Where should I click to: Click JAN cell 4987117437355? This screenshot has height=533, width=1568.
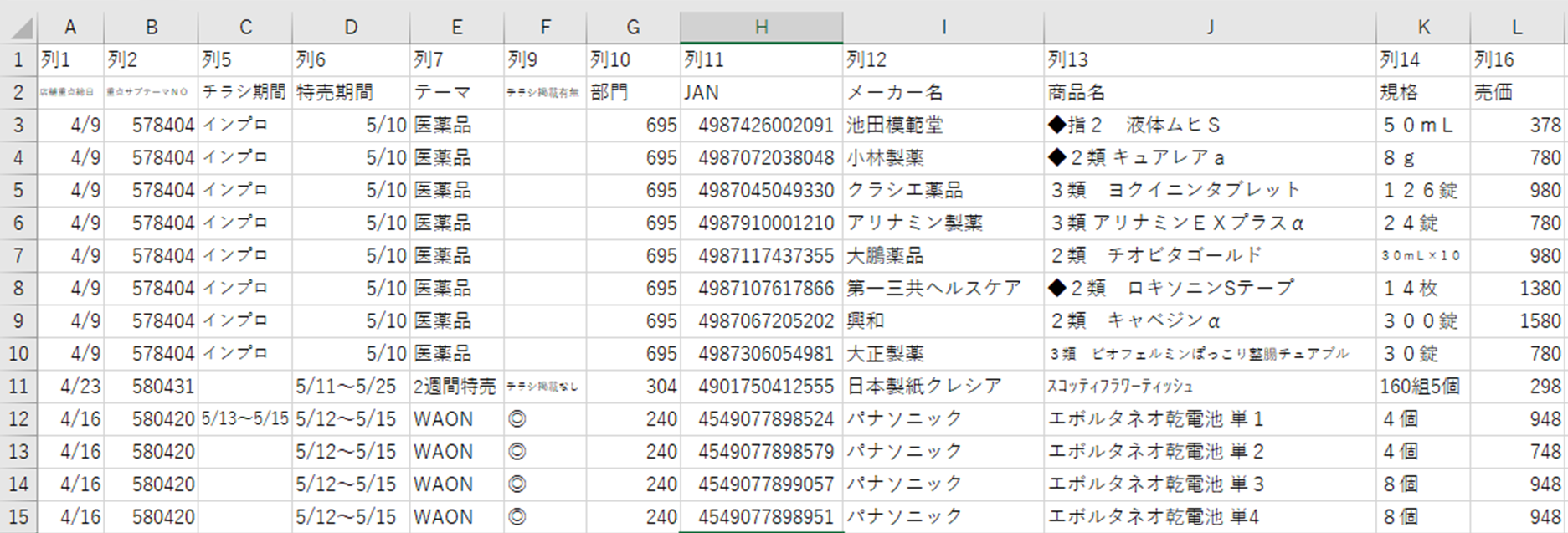(761, 255)
